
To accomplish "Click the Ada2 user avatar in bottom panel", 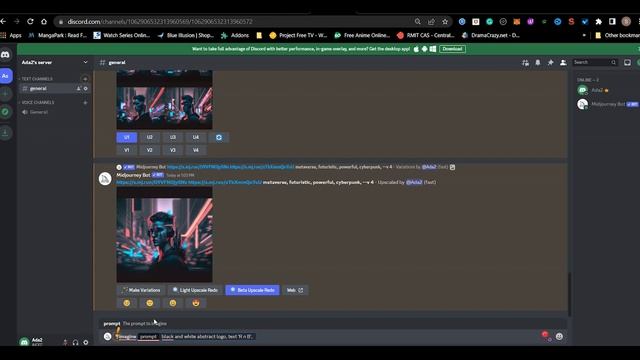I will pyautogui.click(x=24, y=341).
